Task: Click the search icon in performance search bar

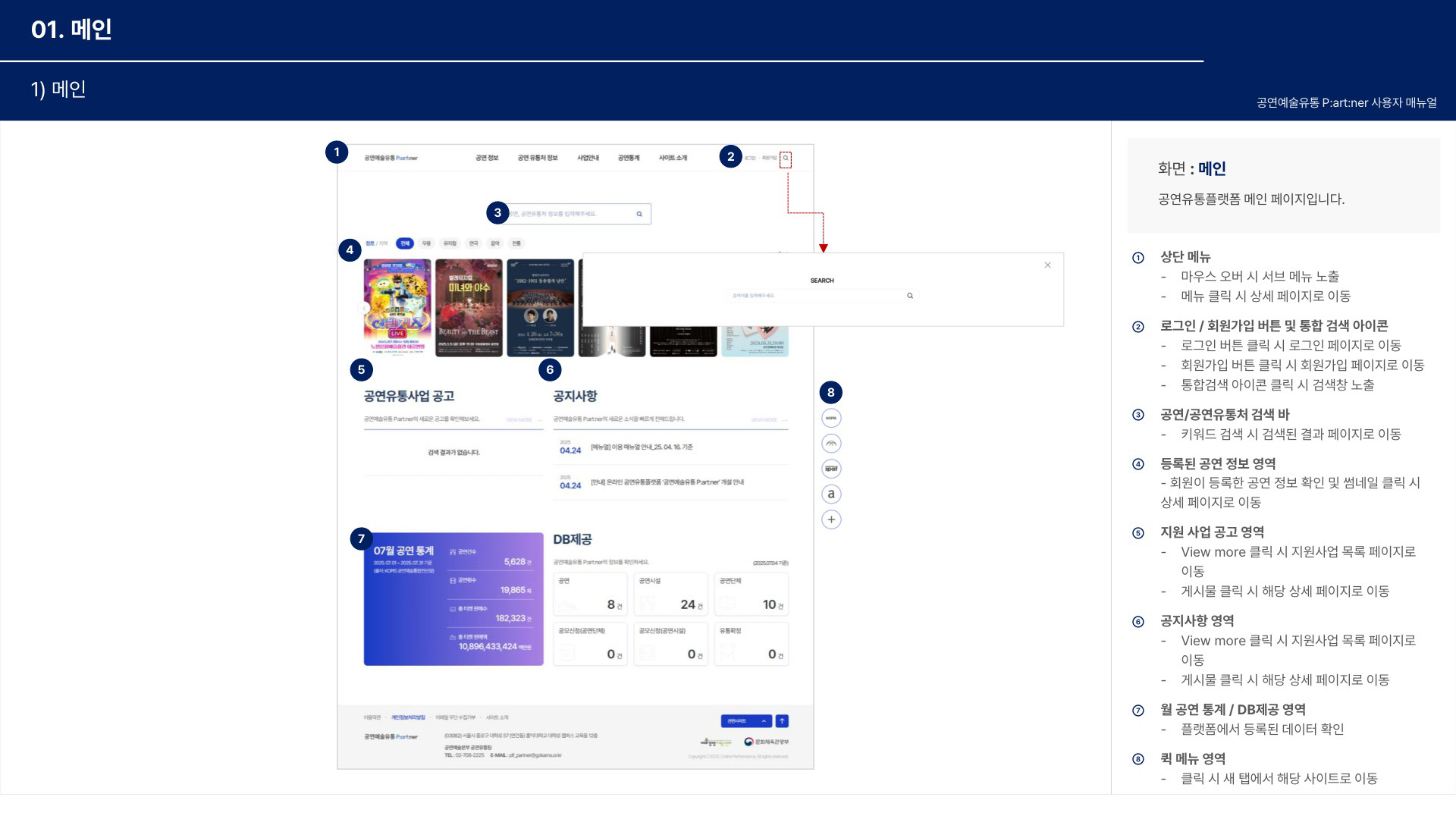Action: click(639, 214)
